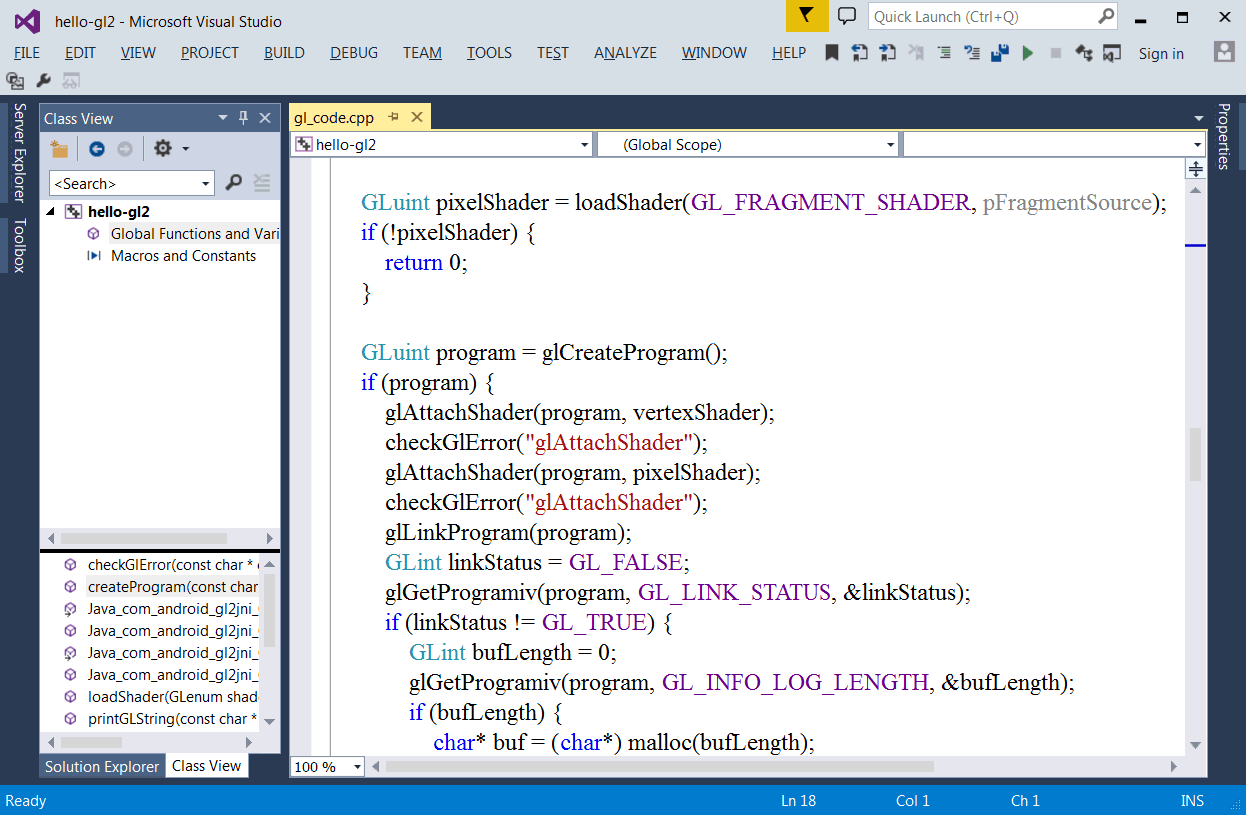Click the increase indent toolbar icon
Viewport: 1246px width, 815px height.
[x=943, y=53]
